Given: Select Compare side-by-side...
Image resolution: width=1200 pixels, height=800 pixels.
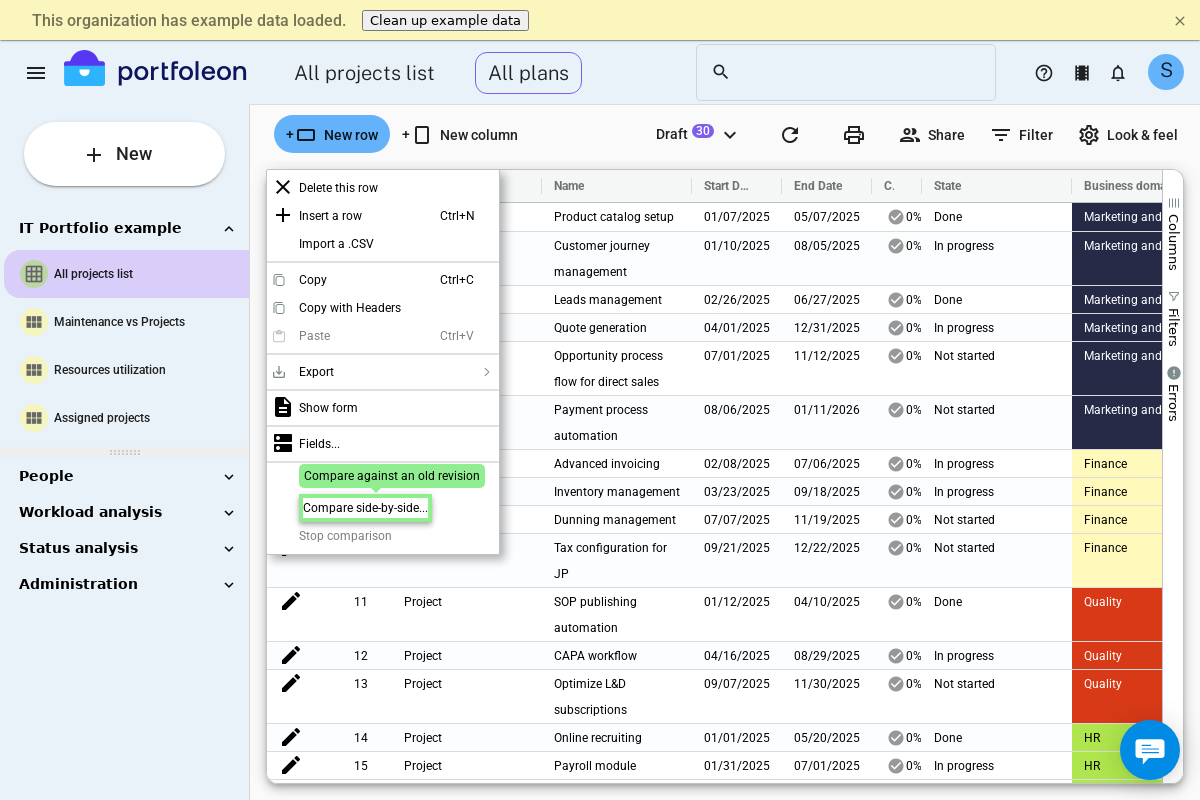Looking at the screenshot, I should pyautogui.click(x=365, y=508).
